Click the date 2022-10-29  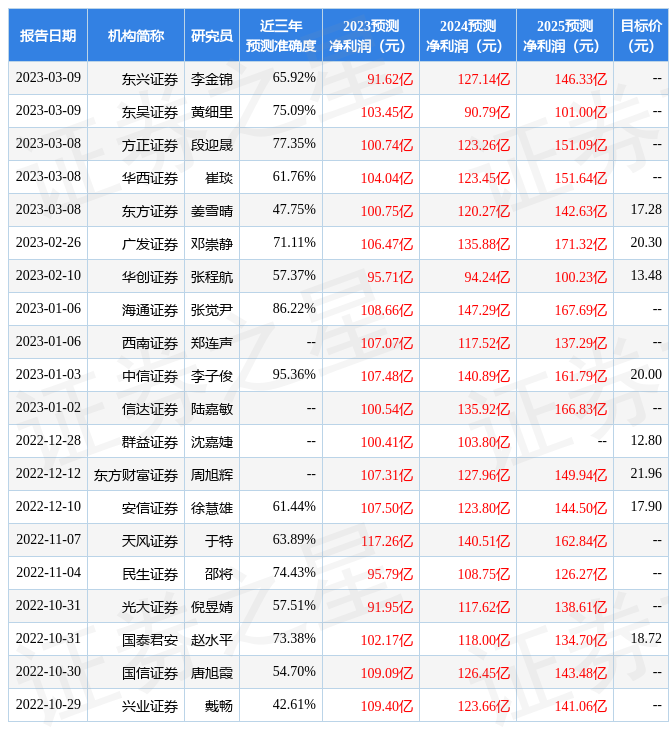click(48, 704)
